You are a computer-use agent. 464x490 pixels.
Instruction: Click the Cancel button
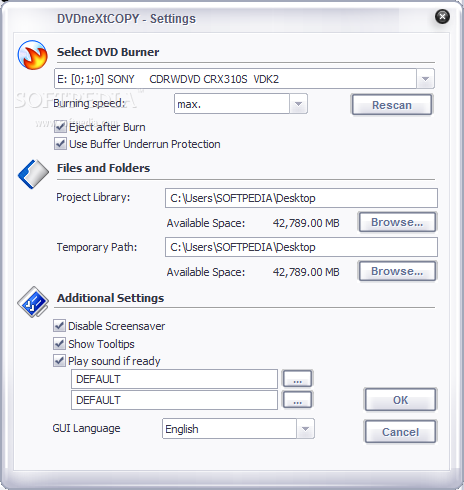click(x=401, y=432)
